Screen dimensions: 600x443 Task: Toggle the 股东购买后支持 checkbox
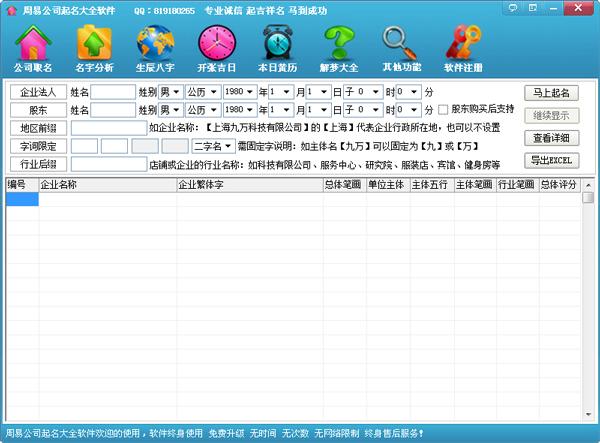(x=444, y=109)
